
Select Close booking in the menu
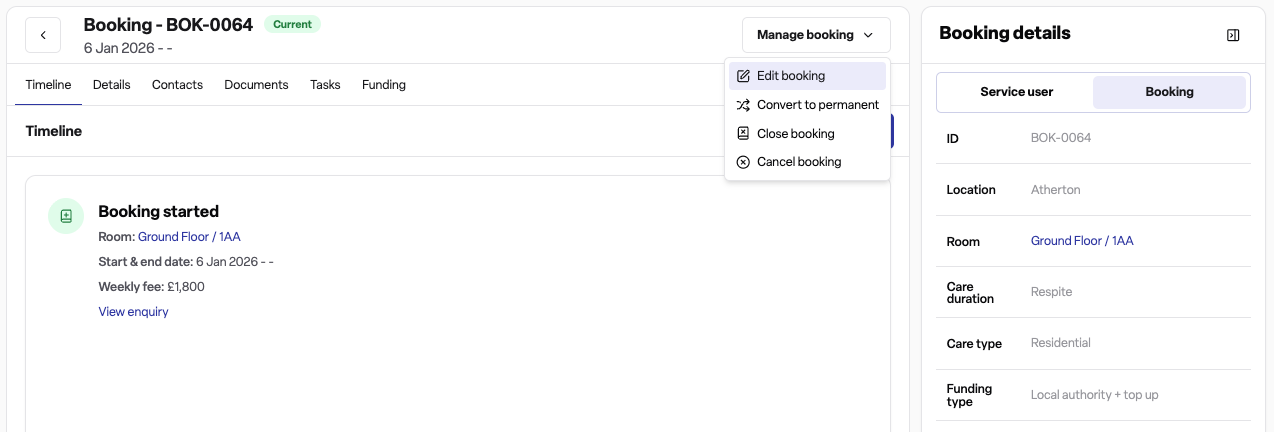[807, 133]
